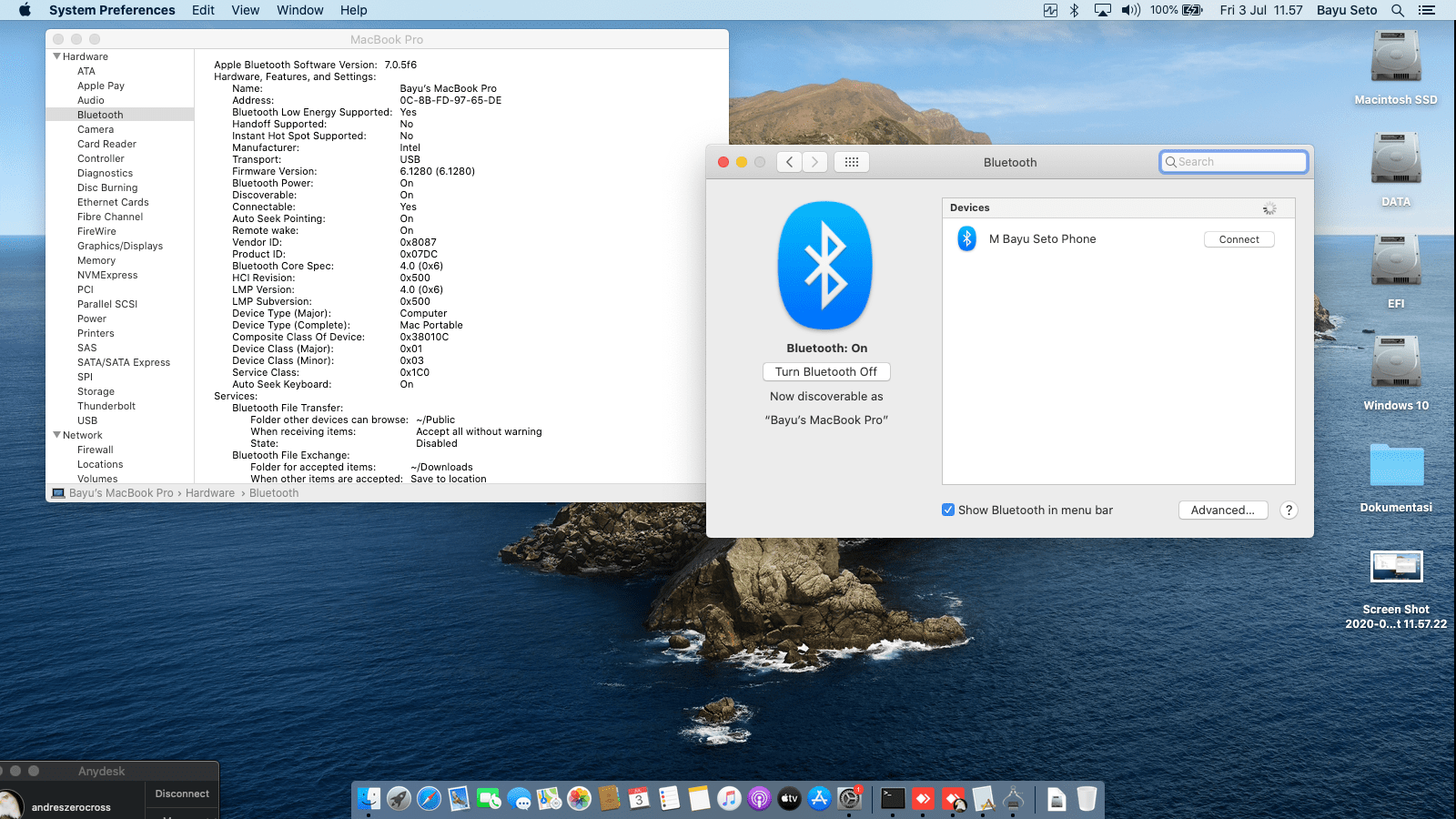The image size is (1456, 819).
Task: Open Podcasts from the dock
Action: [759, 799]
